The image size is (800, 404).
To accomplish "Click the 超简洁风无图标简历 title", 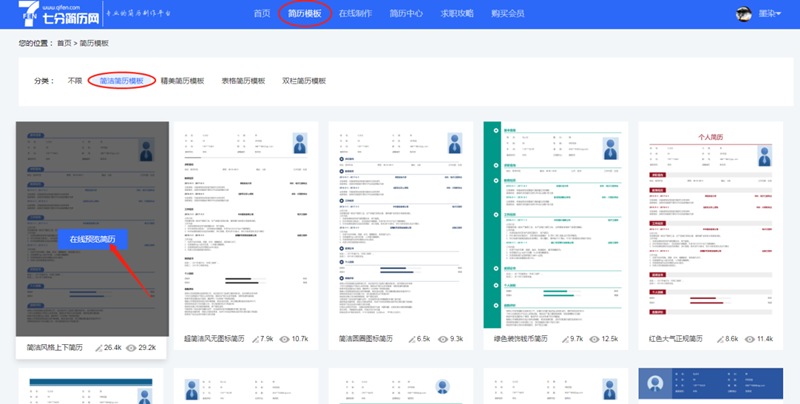I will click(214, 339).
